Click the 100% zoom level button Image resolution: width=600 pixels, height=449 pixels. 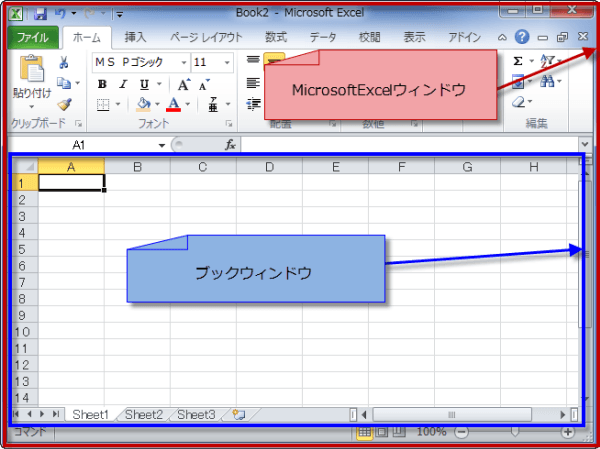click(x=431, y=432)
